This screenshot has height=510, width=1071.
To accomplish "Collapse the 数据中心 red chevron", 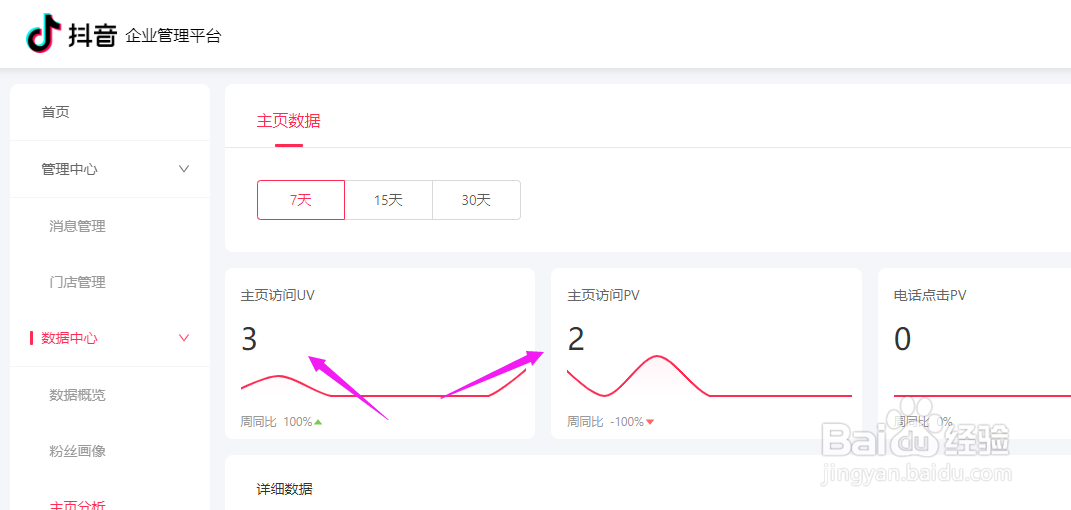I will (x=184, y=337).
